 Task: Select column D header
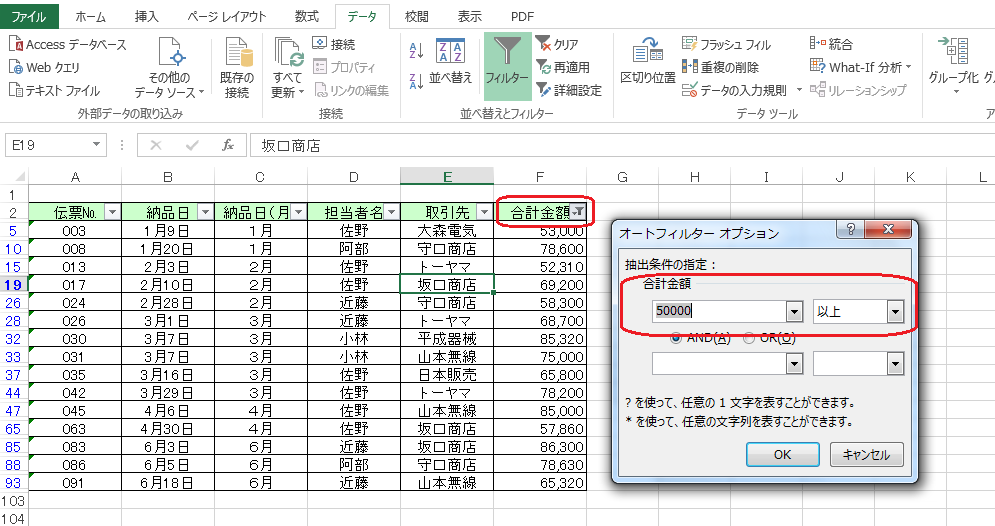tap(353, 177)
